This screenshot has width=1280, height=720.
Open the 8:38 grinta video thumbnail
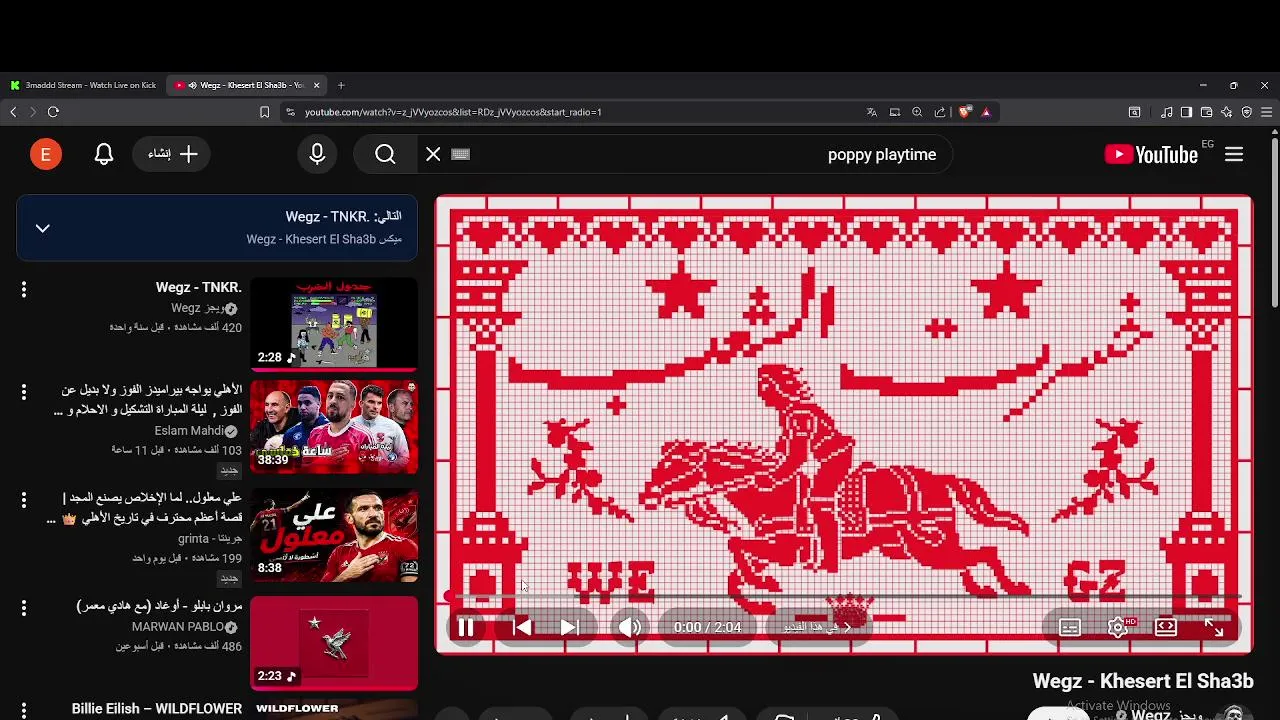coord(334,535)
